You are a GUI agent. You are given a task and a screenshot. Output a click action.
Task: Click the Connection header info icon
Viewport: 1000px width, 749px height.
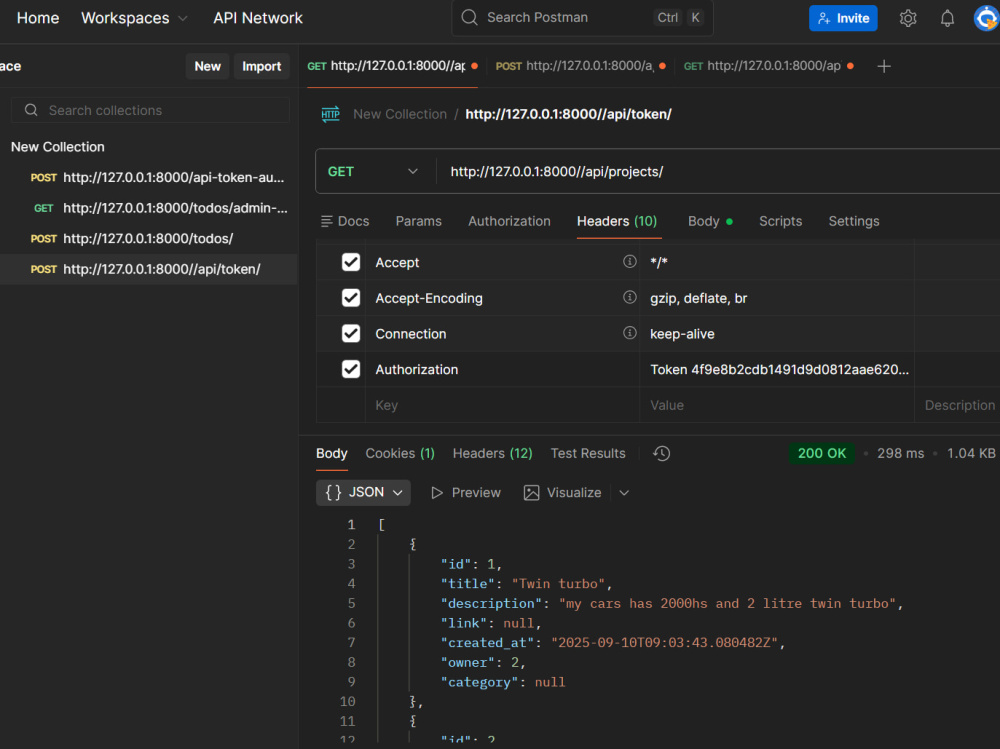coord(629,333)
